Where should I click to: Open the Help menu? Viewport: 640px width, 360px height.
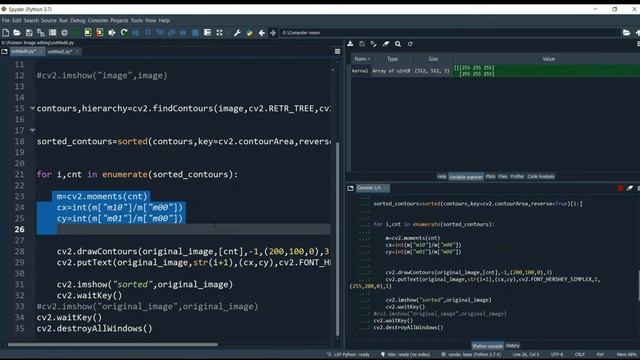click(x=164, y=20)
